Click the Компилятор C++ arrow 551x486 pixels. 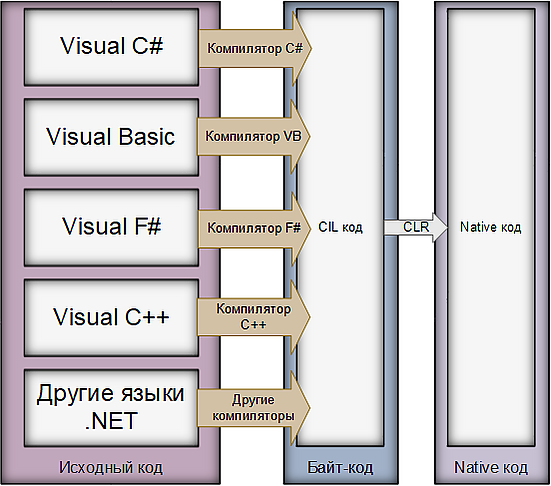[253, 317]
